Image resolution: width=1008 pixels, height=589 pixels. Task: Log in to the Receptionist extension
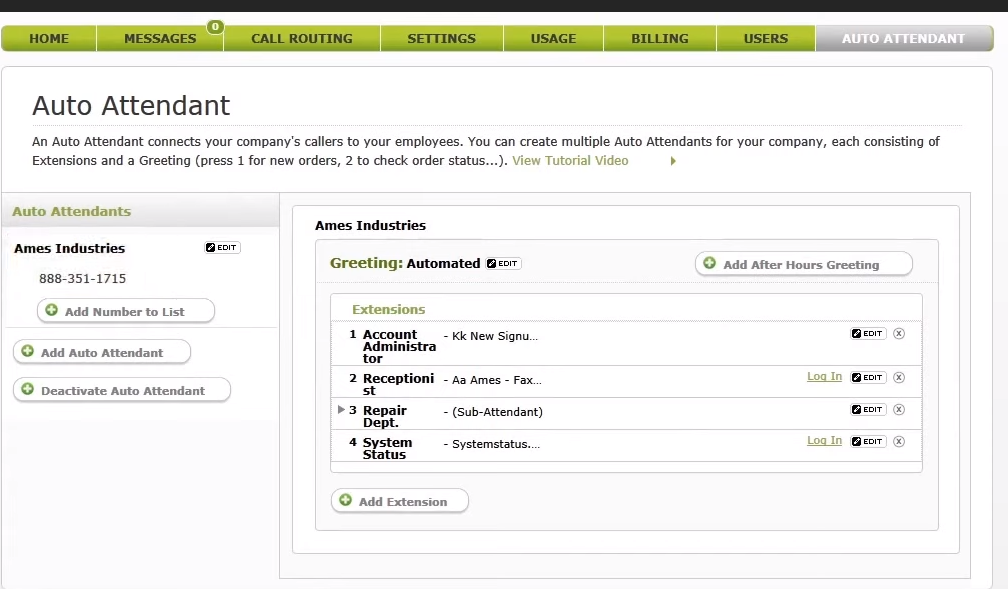click(824, 376)
